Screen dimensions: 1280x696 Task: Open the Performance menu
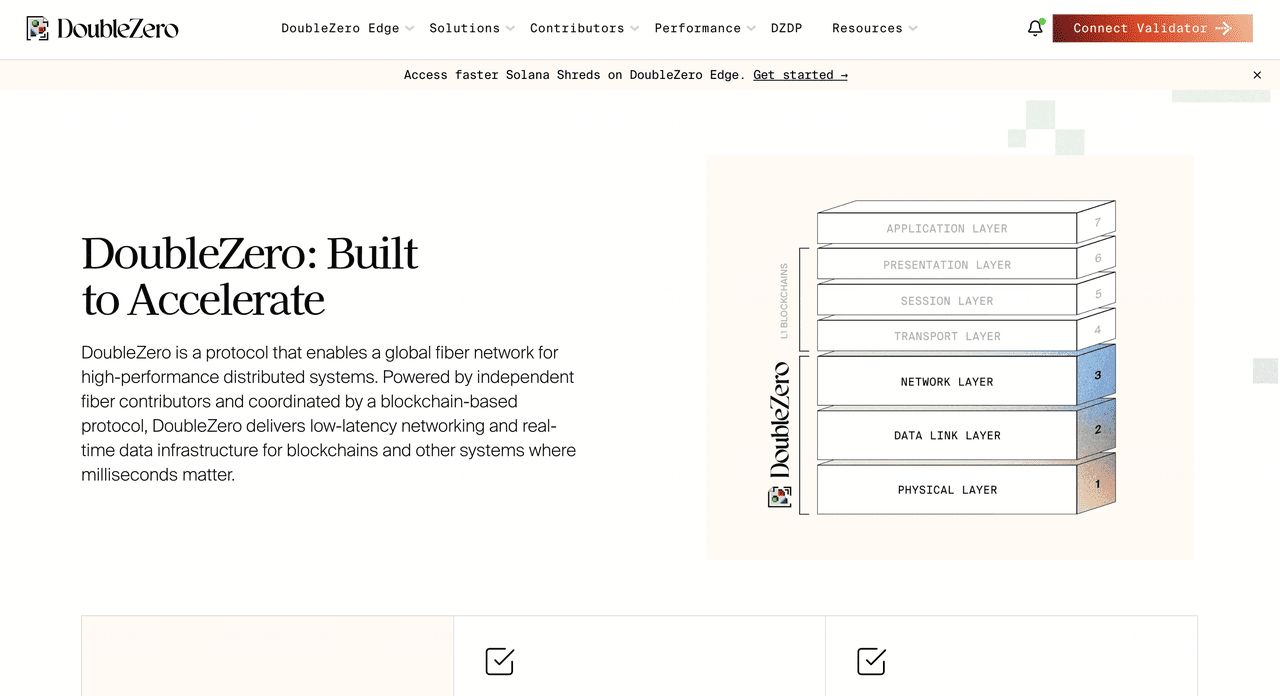pos(698,28)
